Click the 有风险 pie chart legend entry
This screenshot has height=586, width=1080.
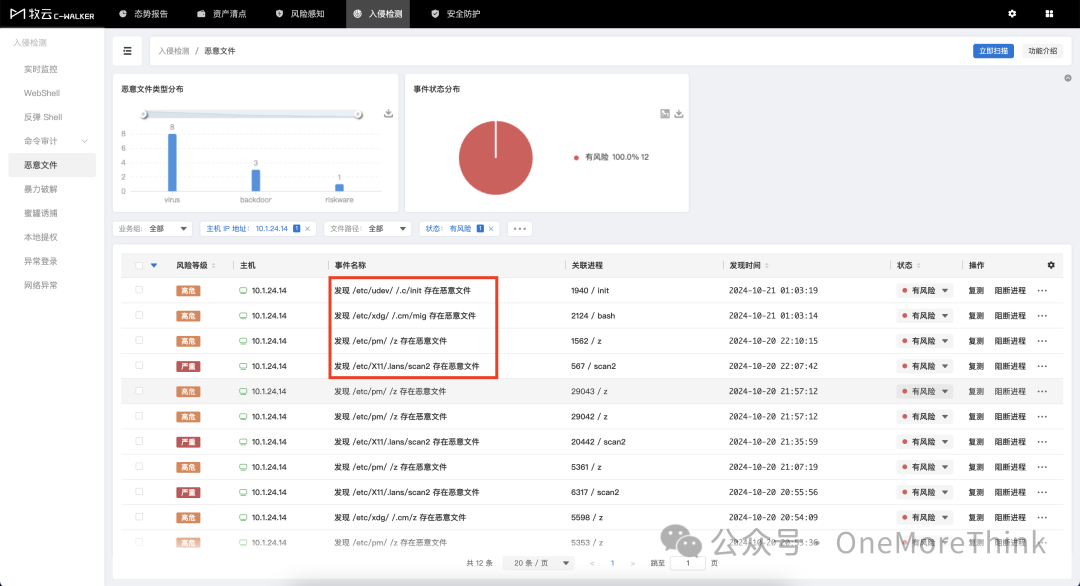tap(611, 157)
